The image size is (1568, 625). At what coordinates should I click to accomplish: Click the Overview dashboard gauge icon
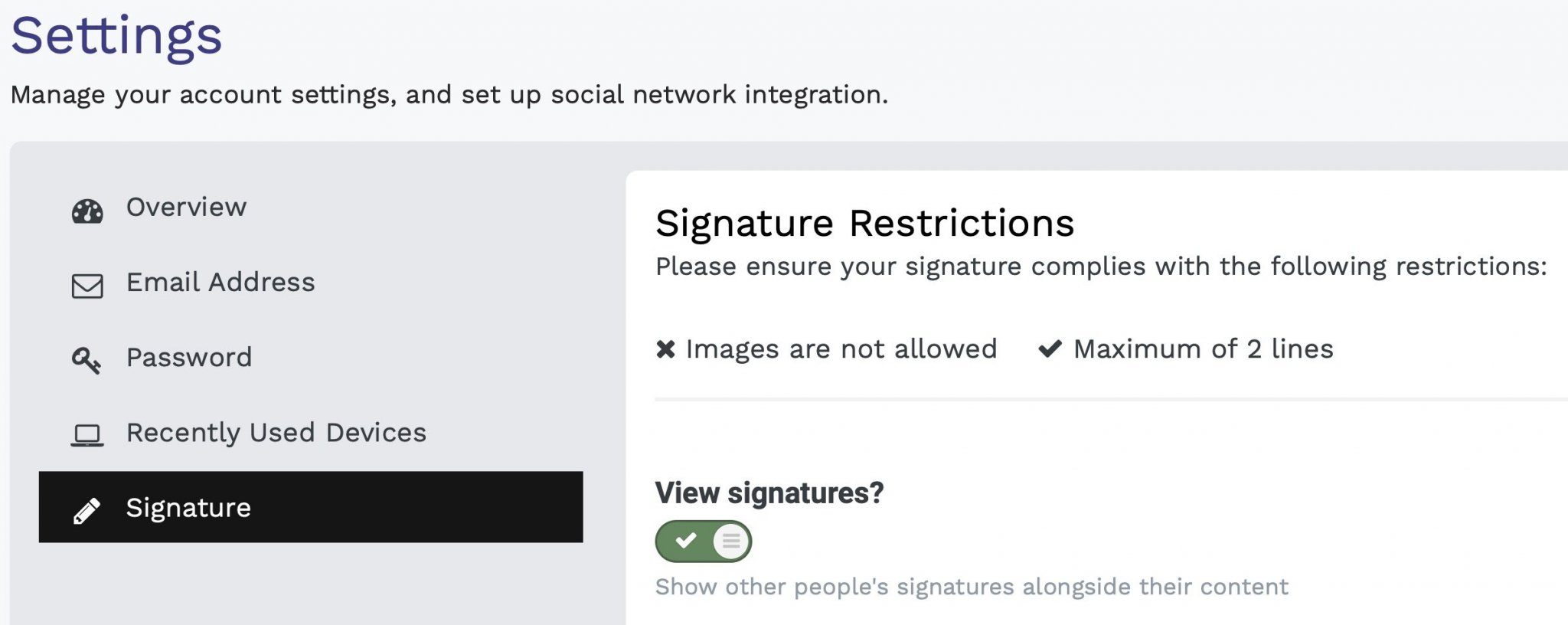coord(87,211)
